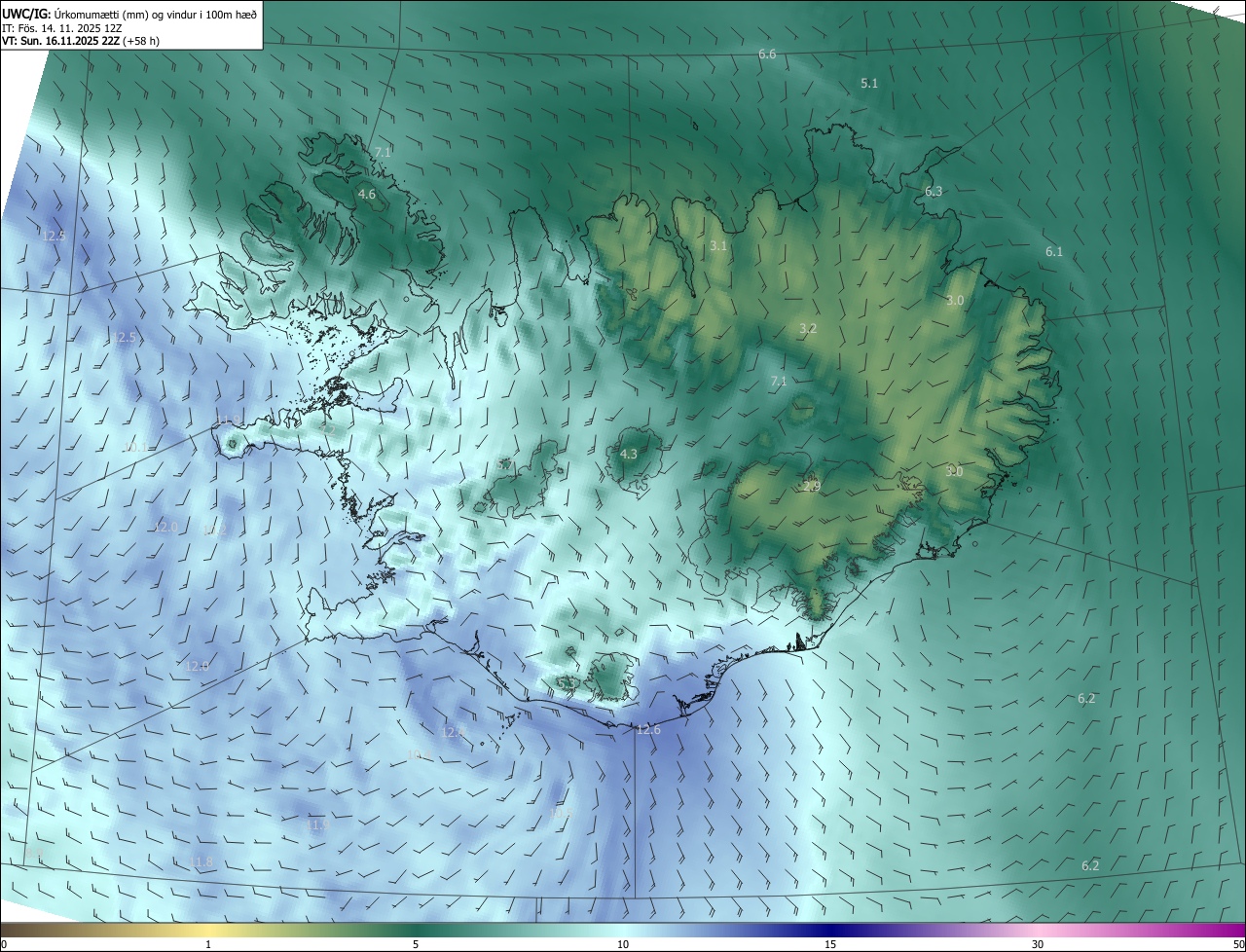Viewport: 1246px width, 952px height.
Task: Click the 6.3 value label
Action: tap(934, 192)
